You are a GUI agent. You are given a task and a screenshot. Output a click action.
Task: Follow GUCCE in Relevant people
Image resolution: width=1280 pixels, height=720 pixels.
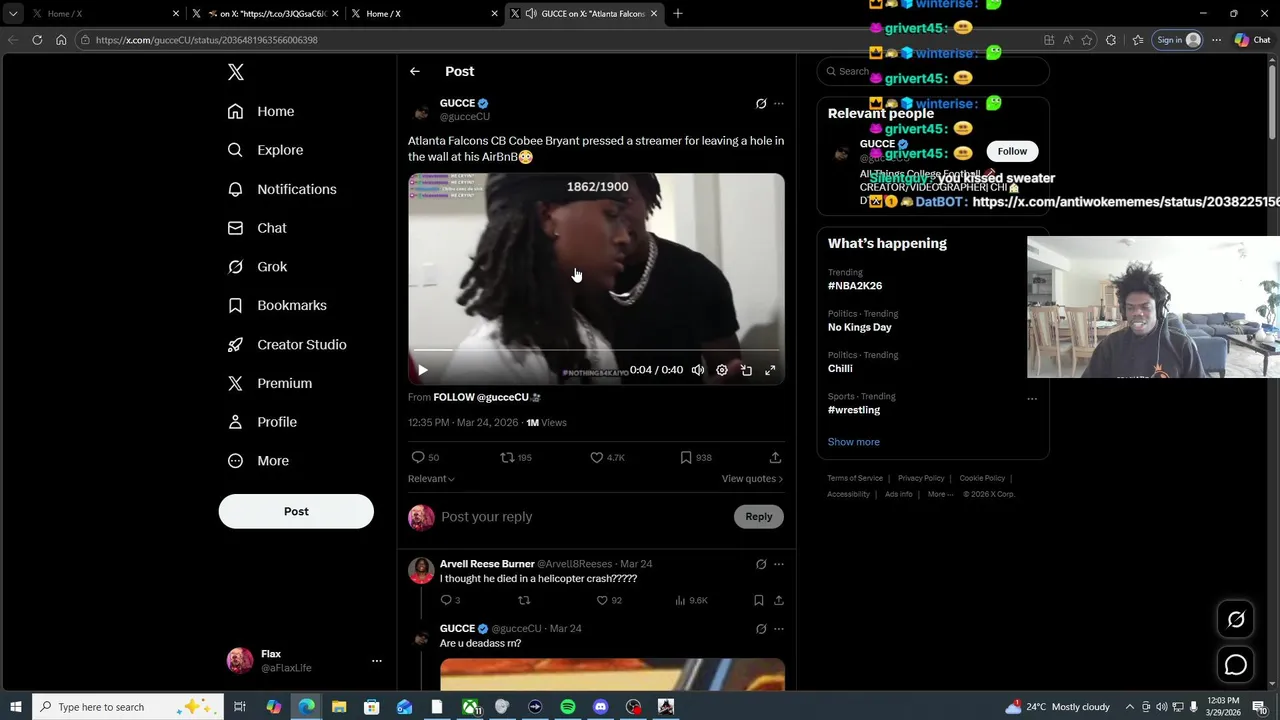pyautogui.click(x=1012, y=151)
